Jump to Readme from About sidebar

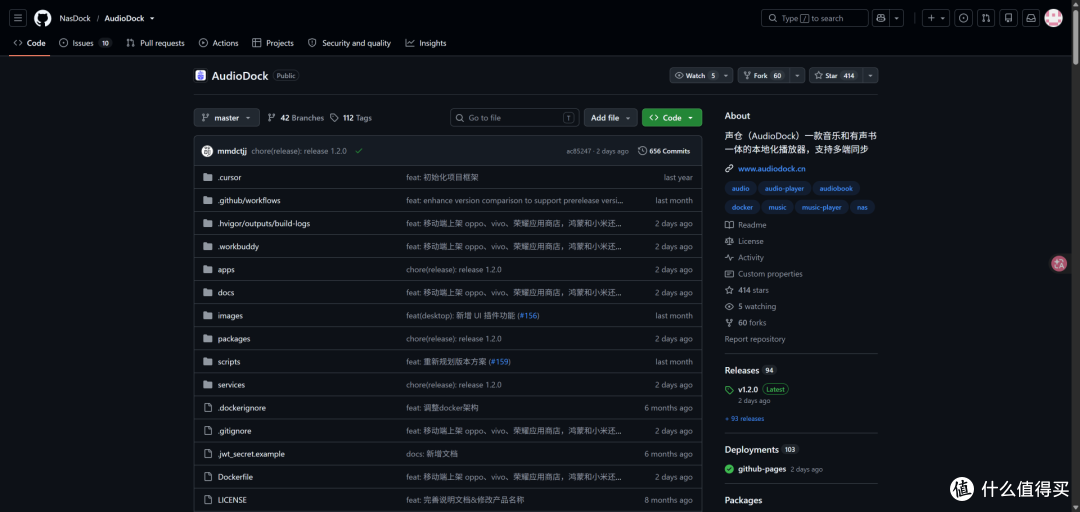click(745, 225)
